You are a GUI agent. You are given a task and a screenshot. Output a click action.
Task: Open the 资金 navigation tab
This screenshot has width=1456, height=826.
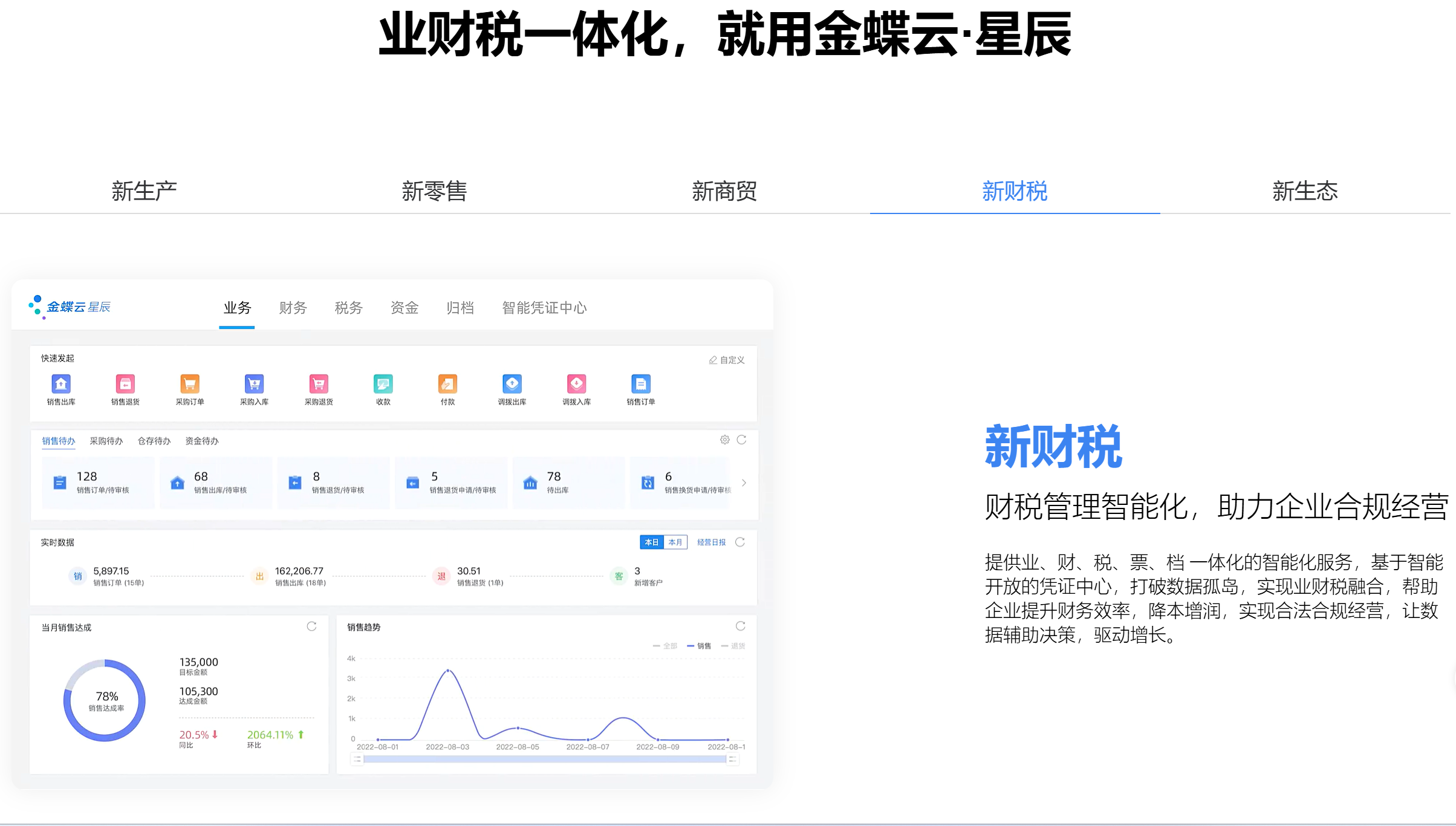404,308
